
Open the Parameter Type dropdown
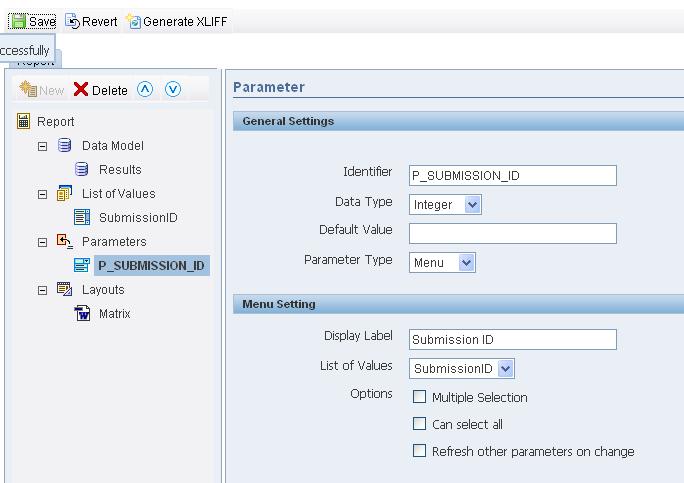466,263
